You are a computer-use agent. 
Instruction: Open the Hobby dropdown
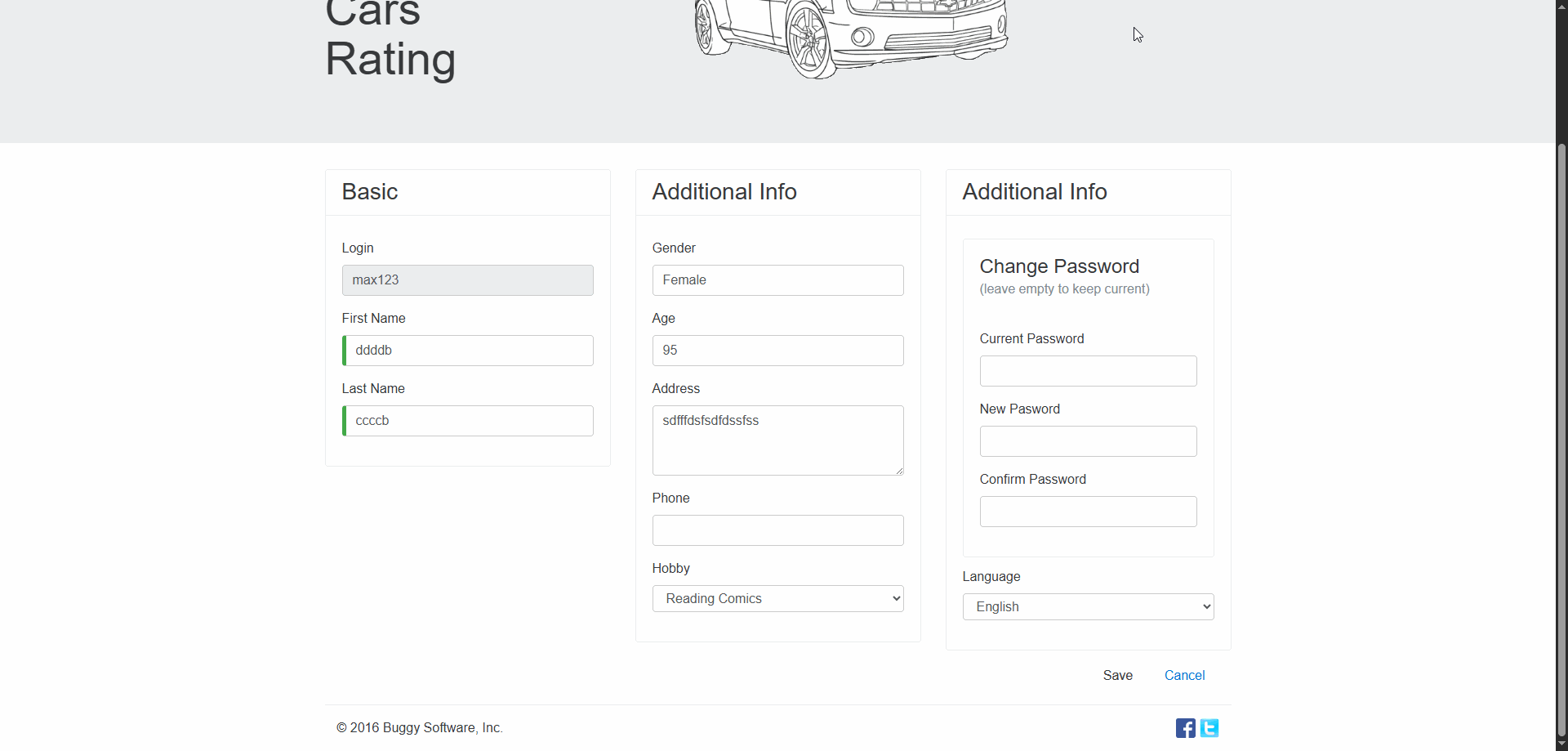click(777, 599)
